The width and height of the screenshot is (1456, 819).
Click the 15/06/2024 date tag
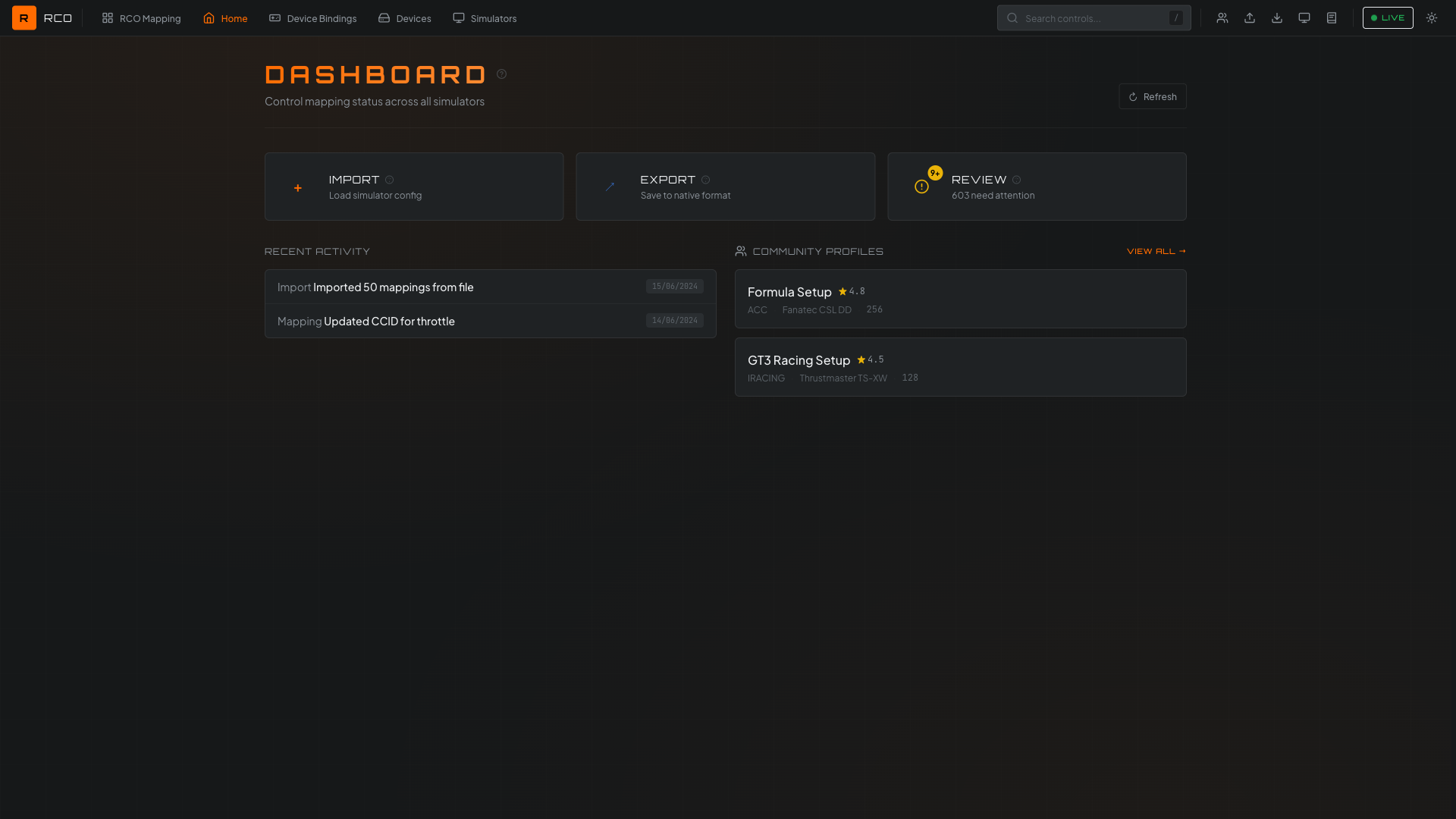coord(675,287)
